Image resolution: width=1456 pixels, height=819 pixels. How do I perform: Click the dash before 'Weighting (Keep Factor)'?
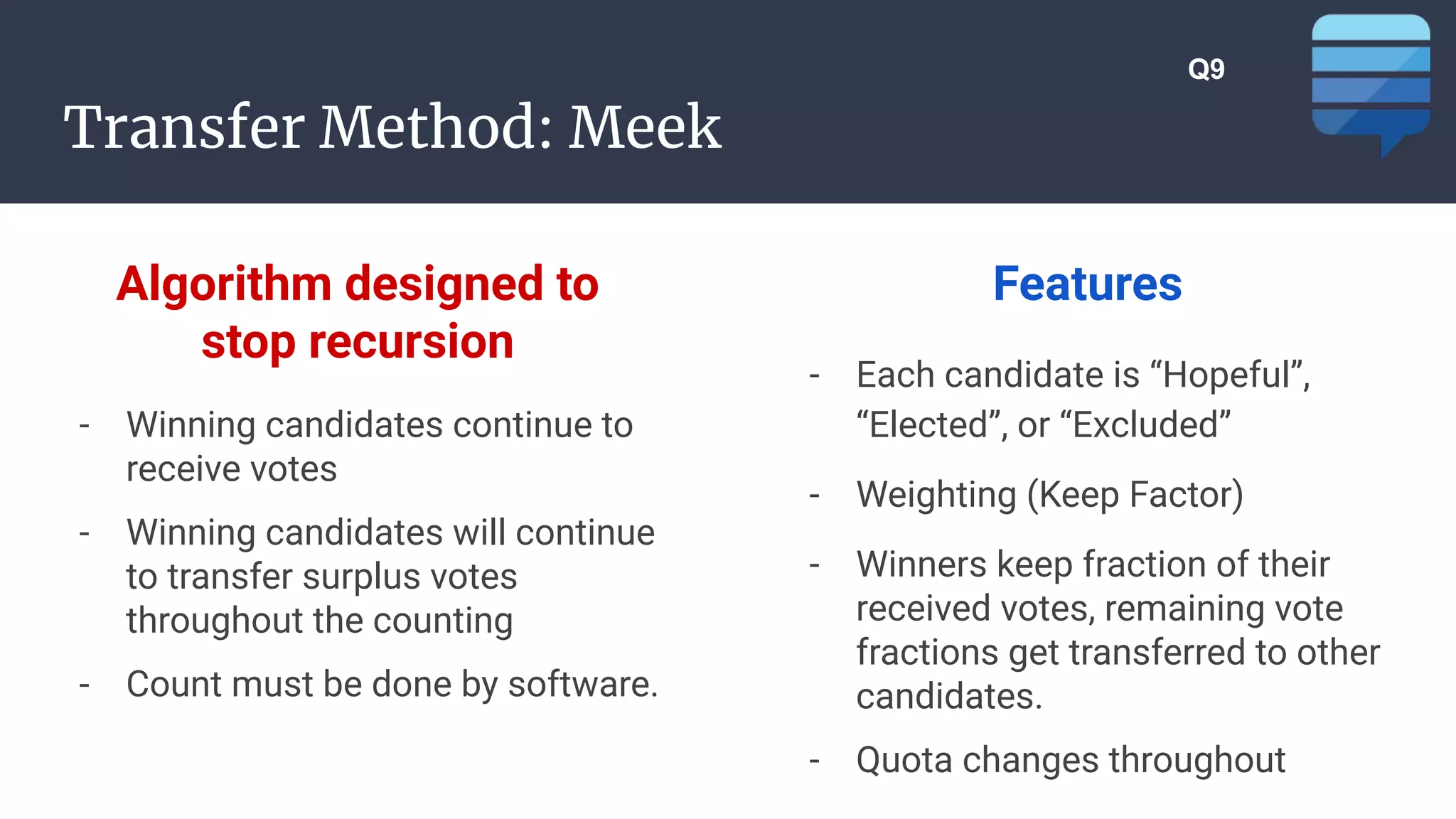(x=815, y=496)
